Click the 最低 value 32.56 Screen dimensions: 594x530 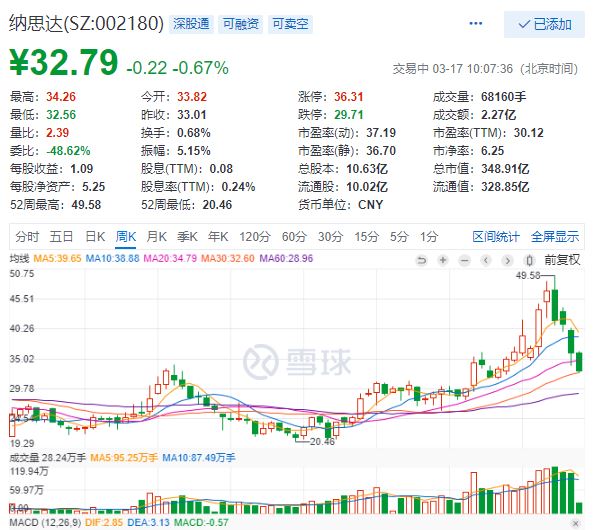click(61, 115)
